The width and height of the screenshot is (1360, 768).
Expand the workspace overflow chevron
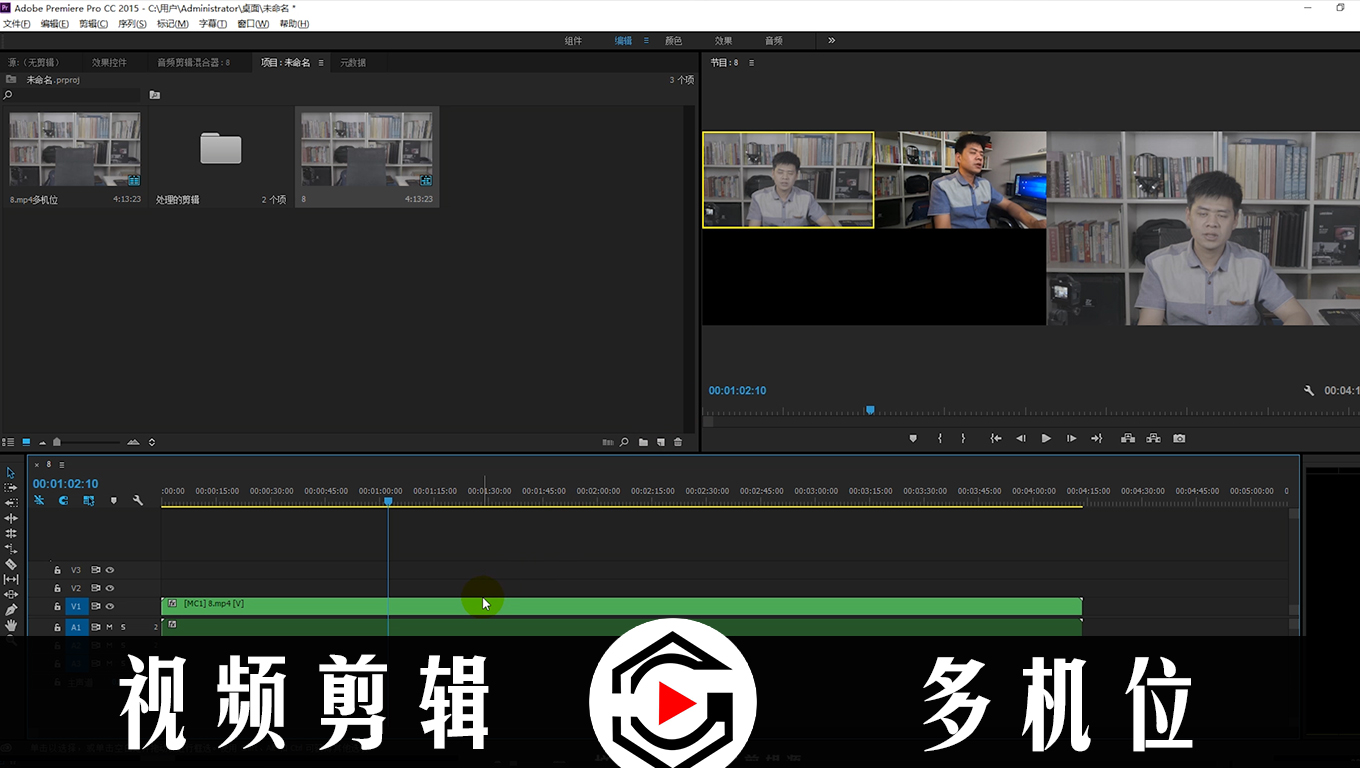pyautogui.click(x=831, y=41)
